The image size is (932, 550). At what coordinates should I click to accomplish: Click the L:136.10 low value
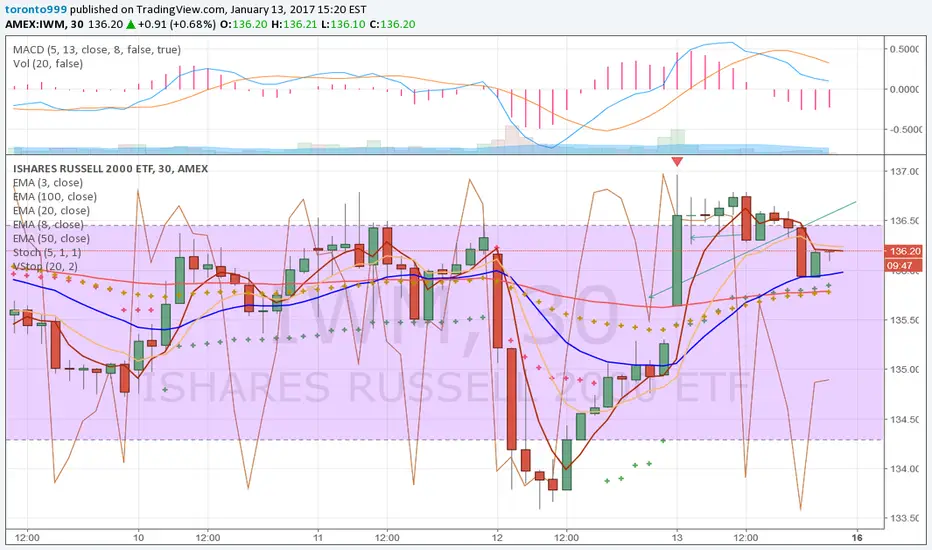(343, 24)
